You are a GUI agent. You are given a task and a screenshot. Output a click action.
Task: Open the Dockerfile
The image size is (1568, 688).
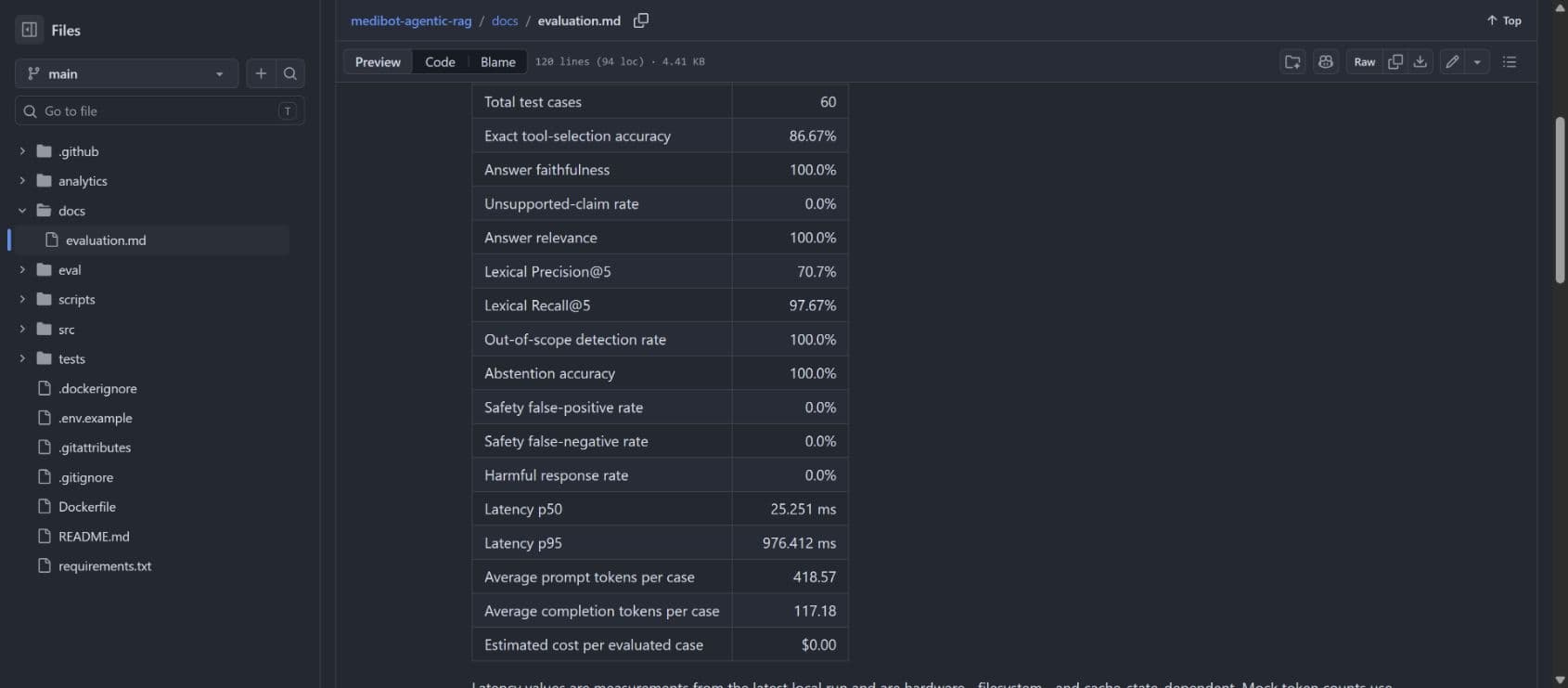coord(87,507)
